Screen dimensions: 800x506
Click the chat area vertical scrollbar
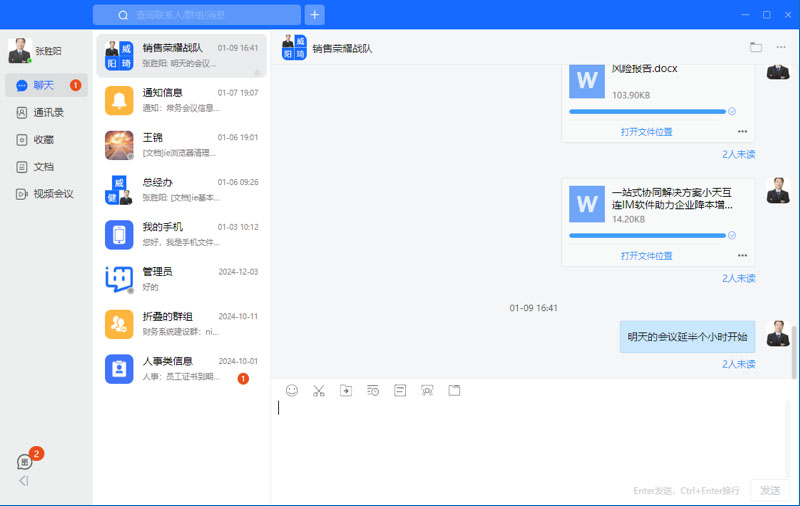coord(795,350)
